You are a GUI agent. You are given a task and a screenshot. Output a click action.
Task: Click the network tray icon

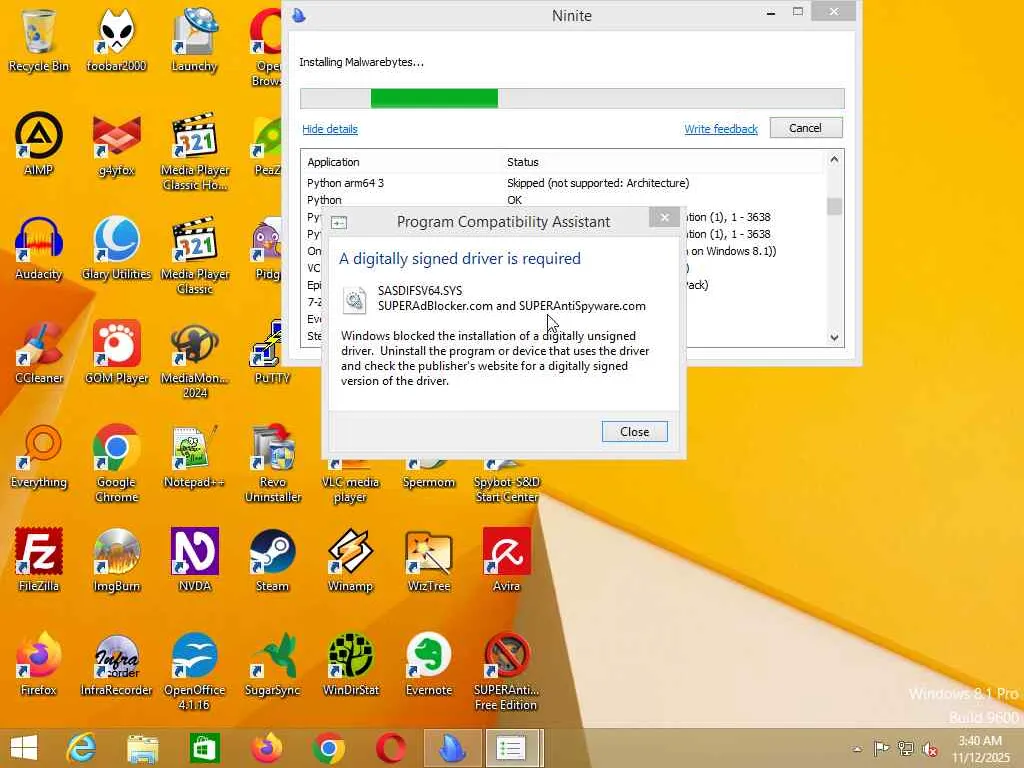(x=906, y=748)
